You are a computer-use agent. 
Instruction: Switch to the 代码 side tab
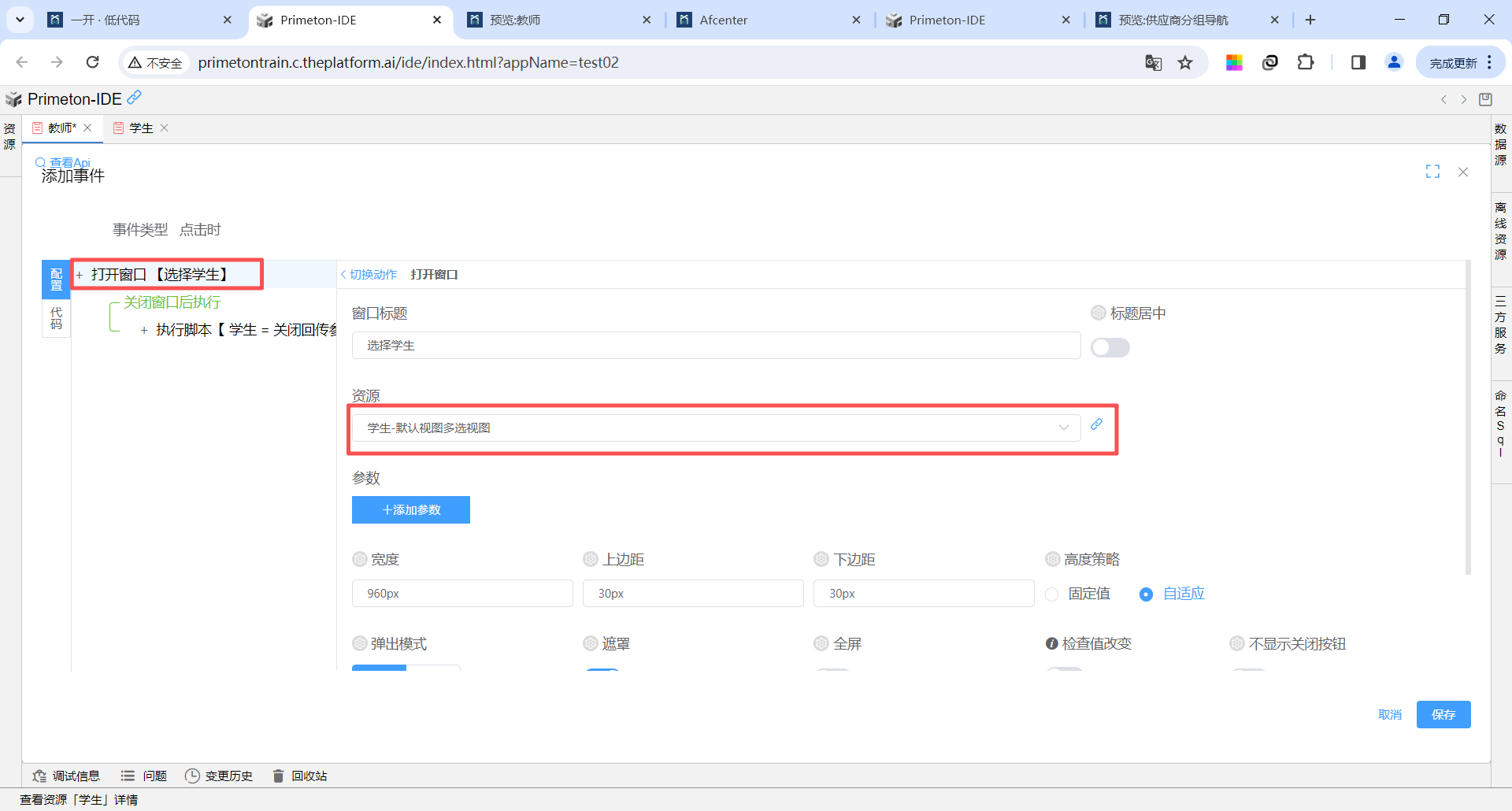tap(56, 318)
